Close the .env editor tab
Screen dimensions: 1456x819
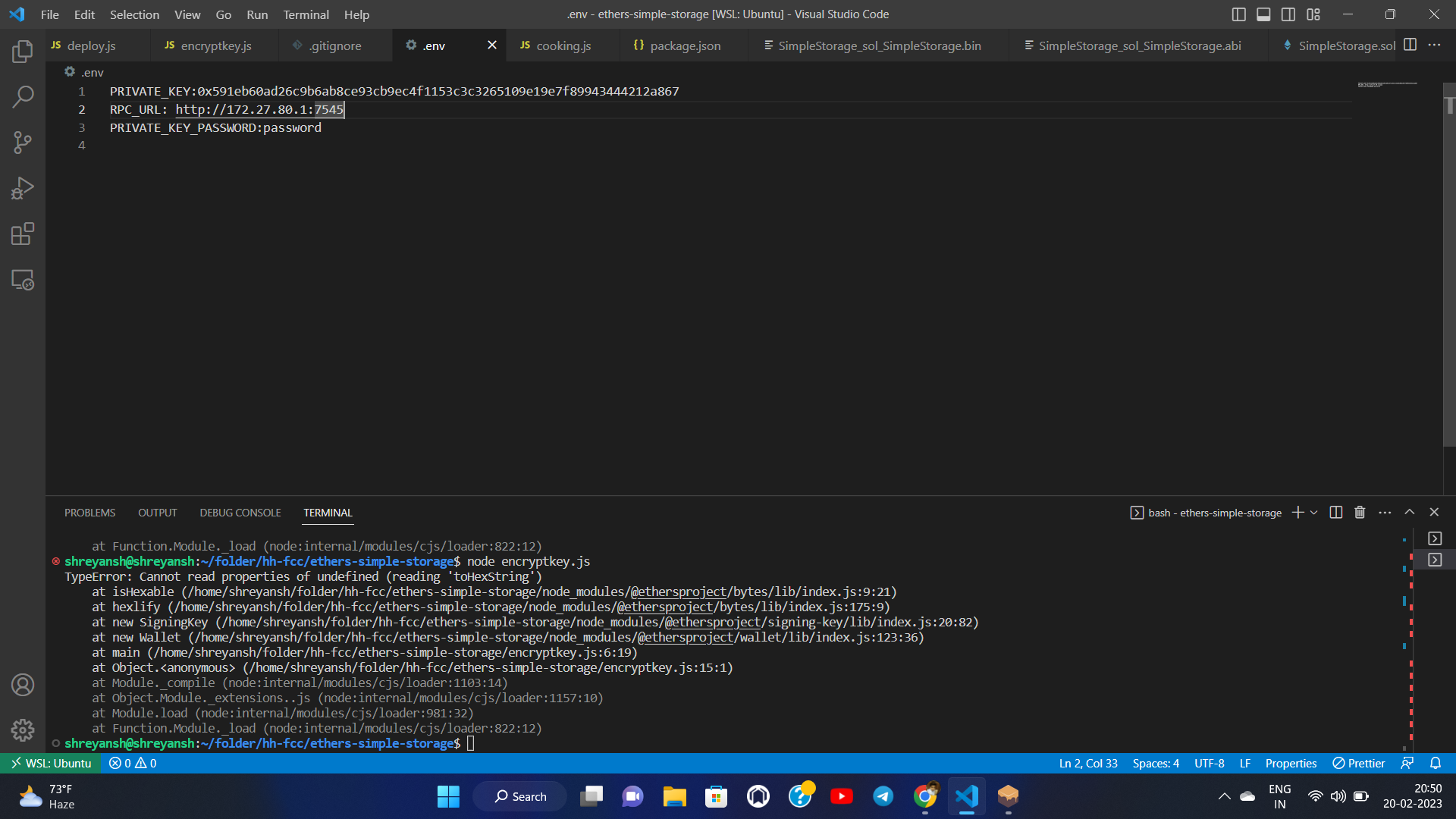[x=492, y=45]
